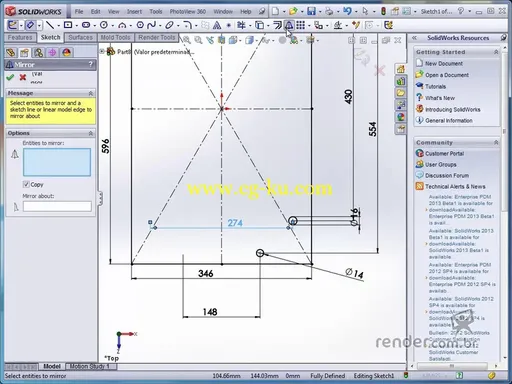Open dropdown arrow next to Save icon
This screenshot has height=384, width=512.
click(319, 12)
